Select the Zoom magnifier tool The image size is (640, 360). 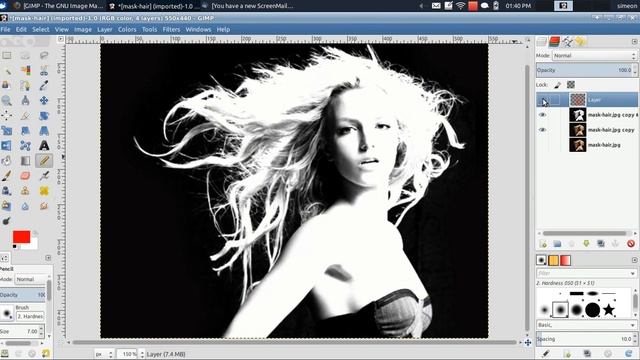7,100
